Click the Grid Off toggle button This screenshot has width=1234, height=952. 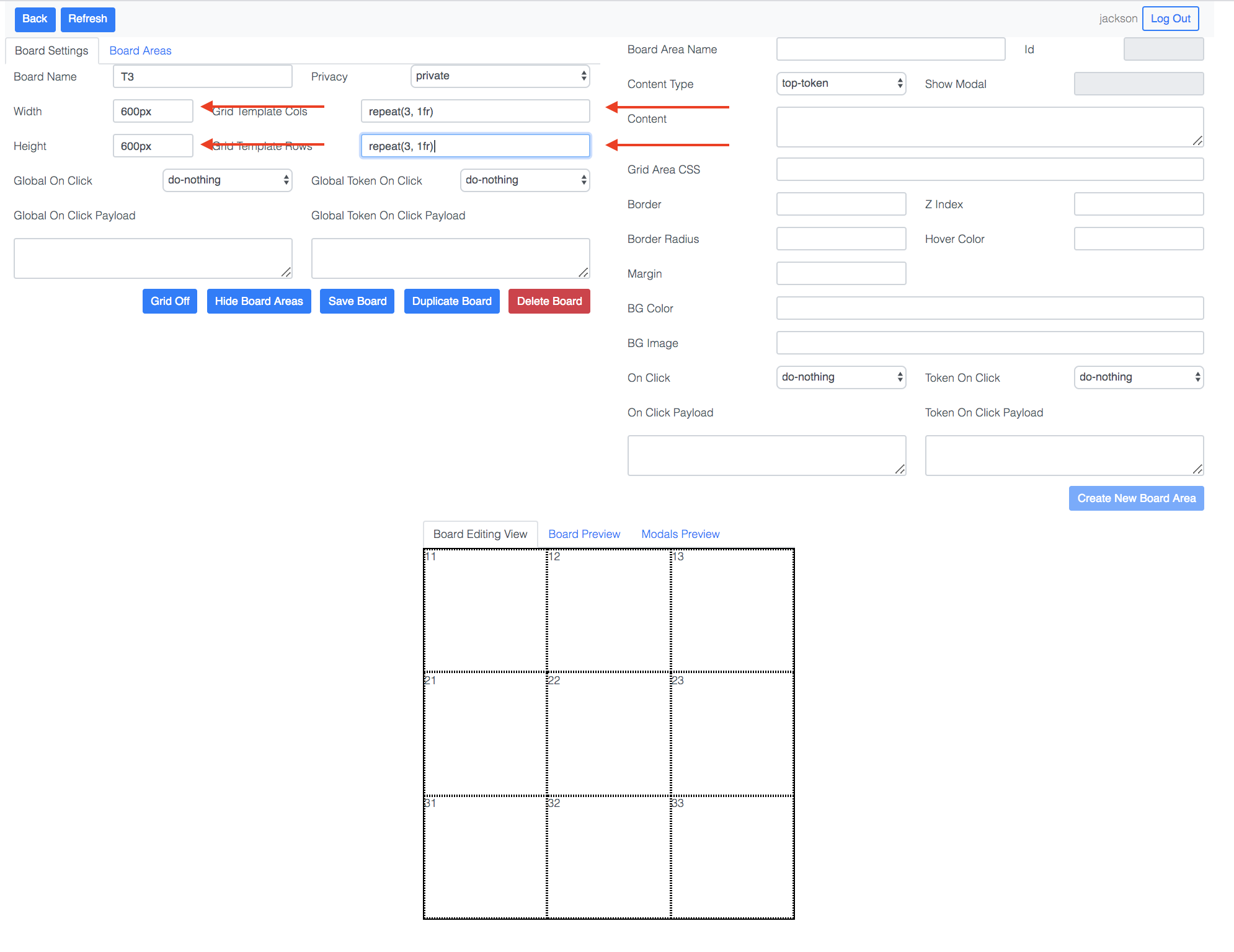pos(169,299)
